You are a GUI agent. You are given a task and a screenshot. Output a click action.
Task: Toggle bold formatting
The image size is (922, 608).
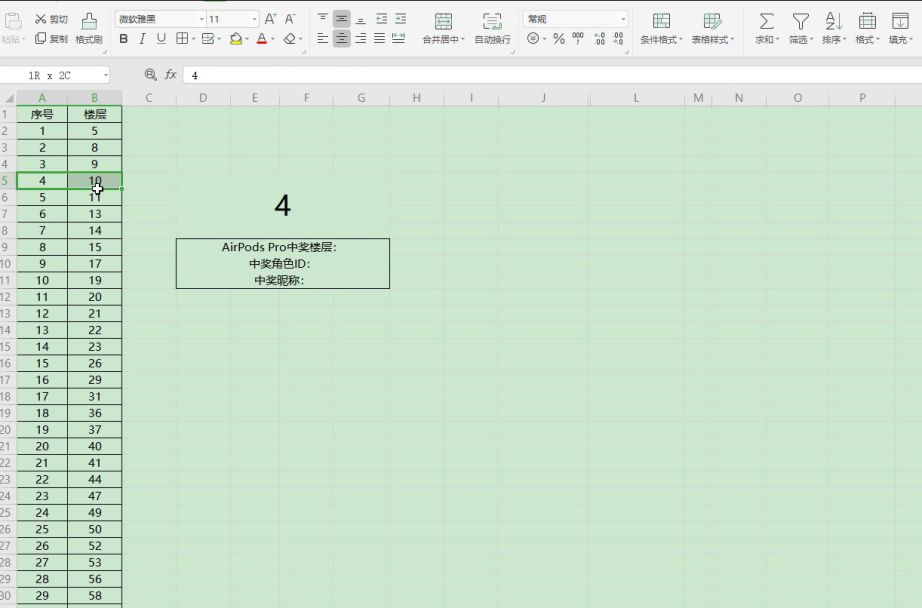click(x=124, y=39)
